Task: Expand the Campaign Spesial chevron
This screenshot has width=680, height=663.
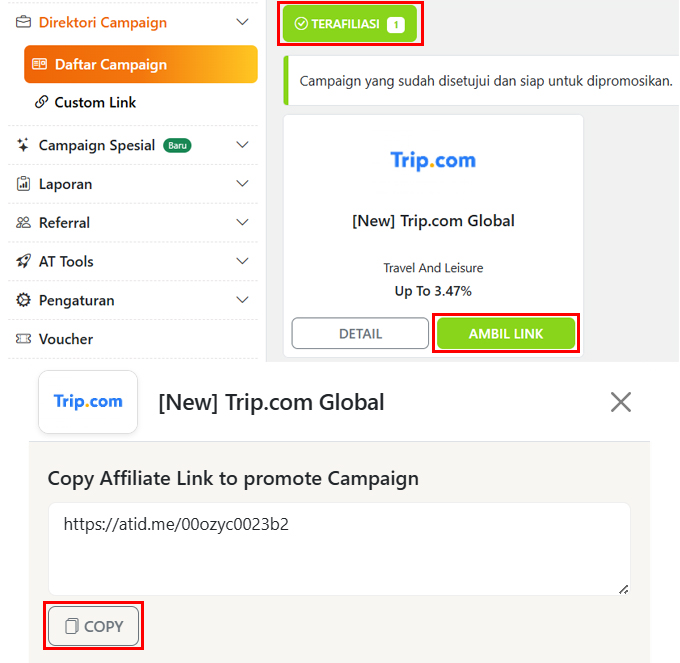Action: pyautogui.click(x=241, y=145)
